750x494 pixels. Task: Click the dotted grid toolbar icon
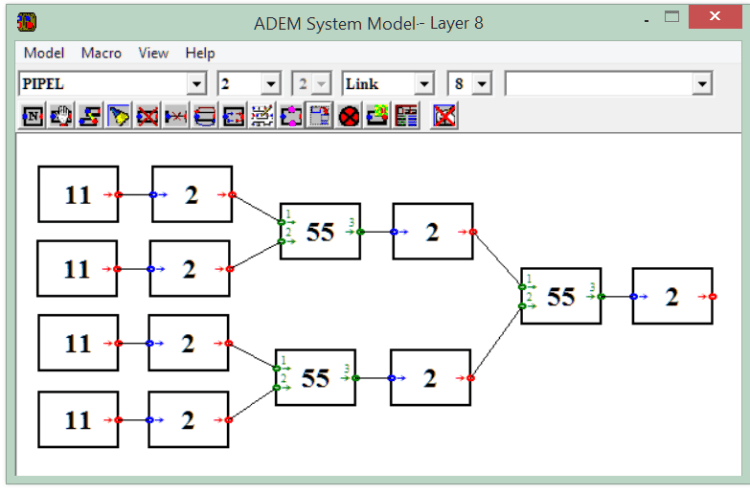[263, 116]
